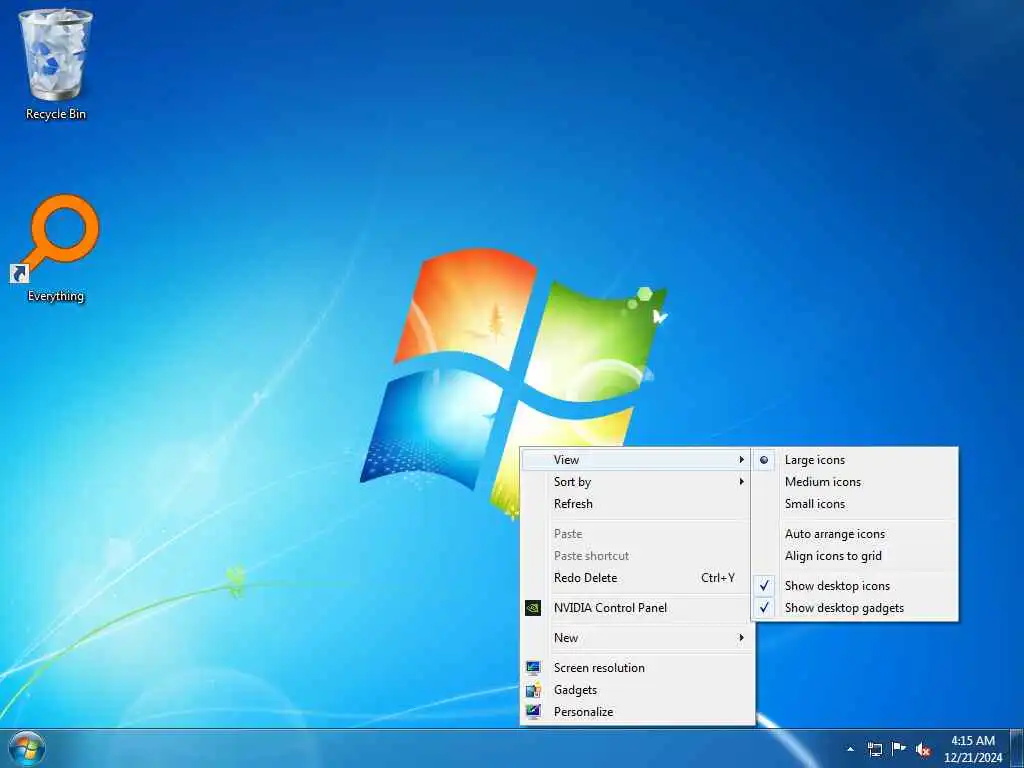Click the NVIDIA logo icon in context menu
Viewport: 1024px width, 768px height.
pyautogui.click(x=533, y=608)
